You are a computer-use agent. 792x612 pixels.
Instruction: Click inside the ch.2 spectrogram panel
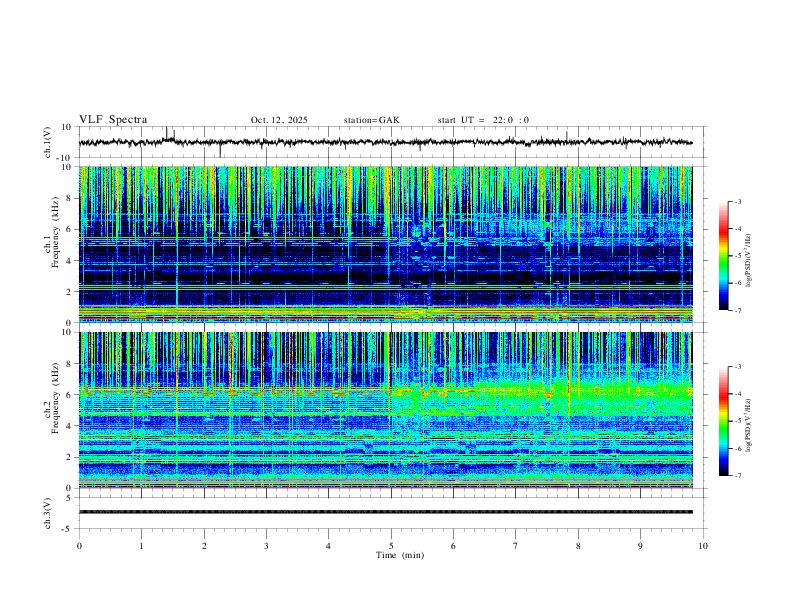click(x=385, y=410)
